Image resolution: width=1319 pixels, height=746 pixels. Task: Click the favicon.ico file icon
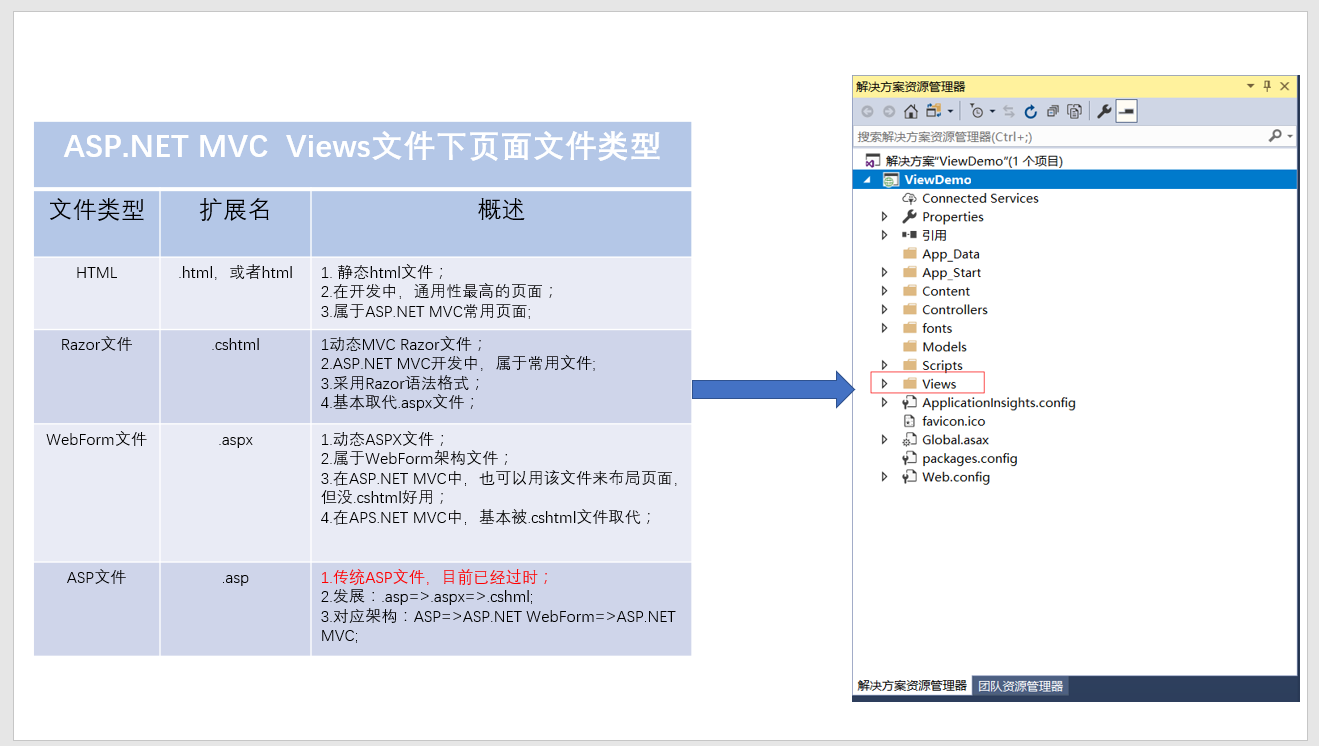[x=909, y=421]
